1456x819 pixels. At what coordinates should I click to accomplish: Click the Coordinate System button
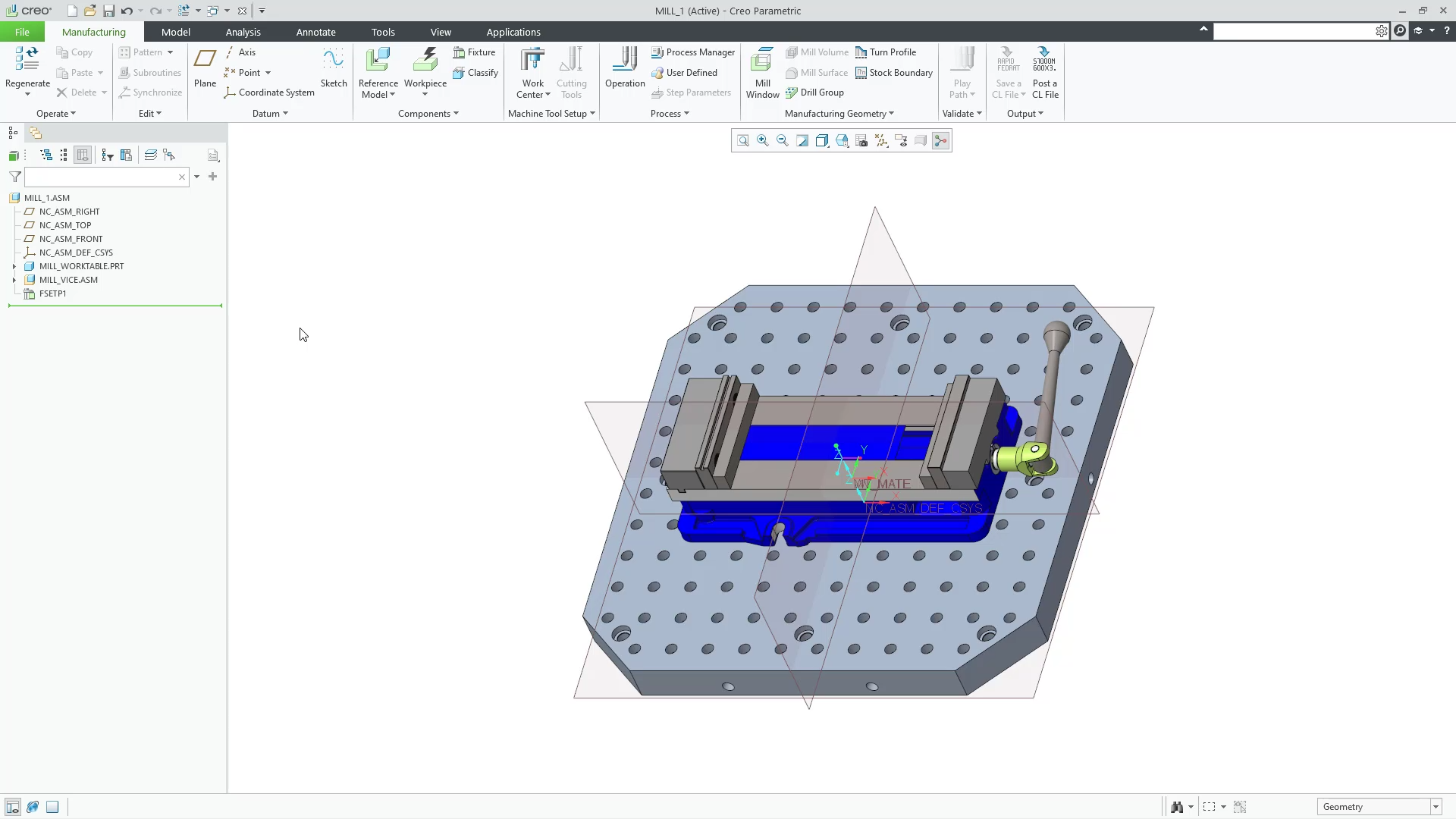(269, 93)
